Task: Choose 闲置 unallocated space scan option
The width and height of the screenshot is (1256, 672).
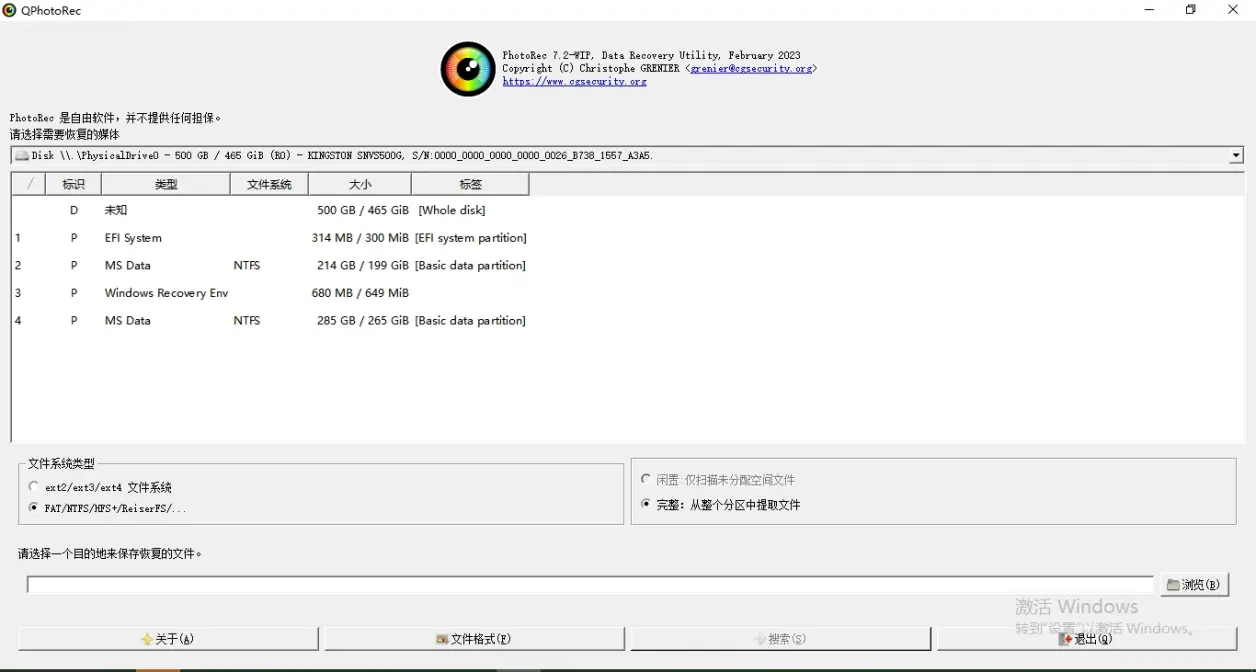Action: click(646, 479)
